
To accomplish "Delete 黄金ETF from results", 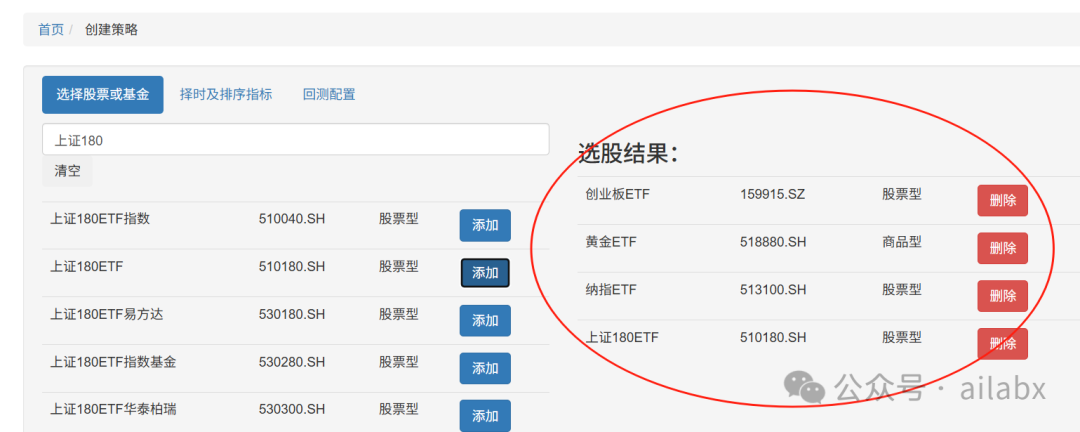I will tap(1002, 248).
